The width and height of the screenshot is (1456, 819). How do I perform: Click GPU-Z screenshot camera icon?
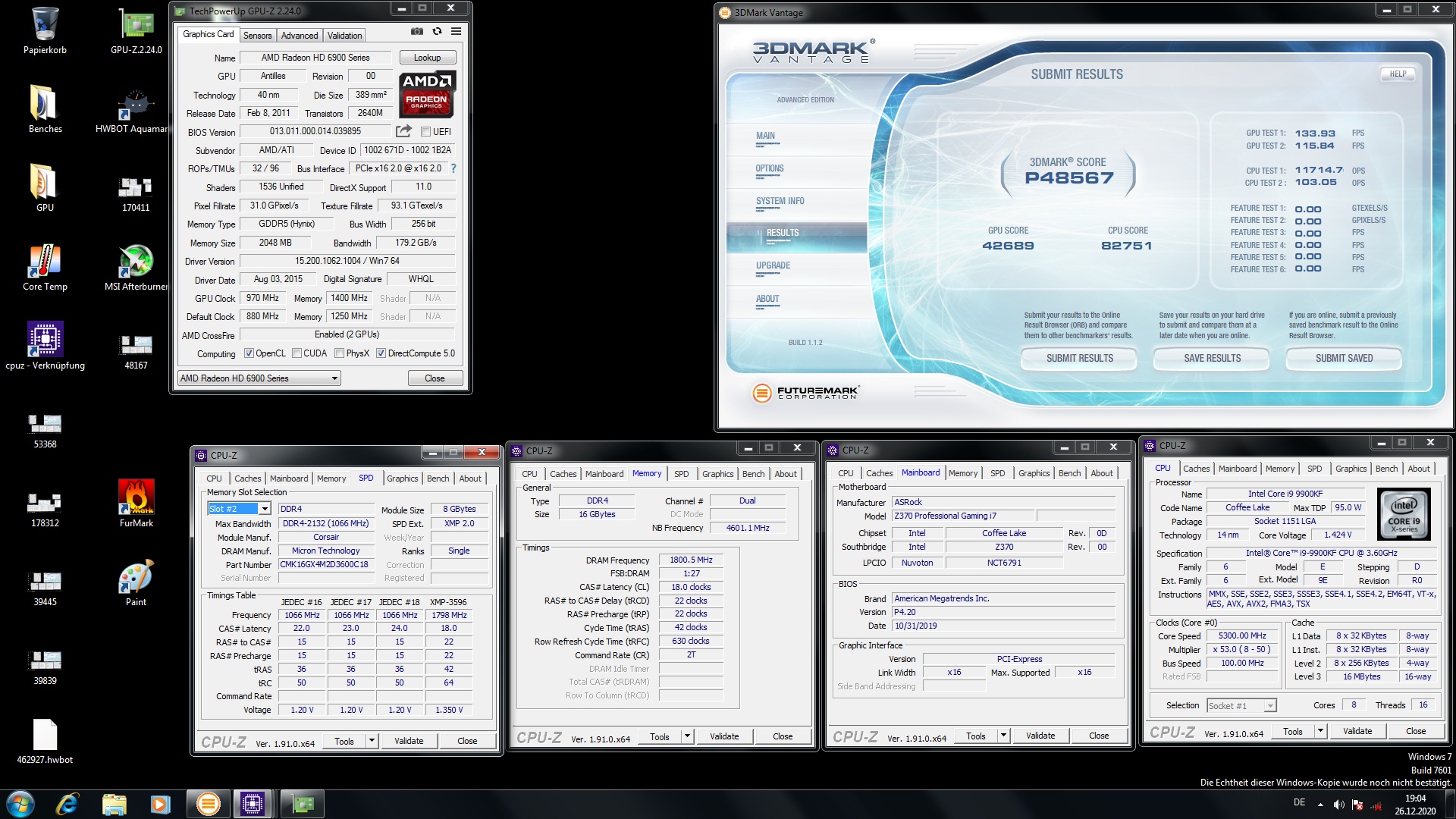pos(417,31)
